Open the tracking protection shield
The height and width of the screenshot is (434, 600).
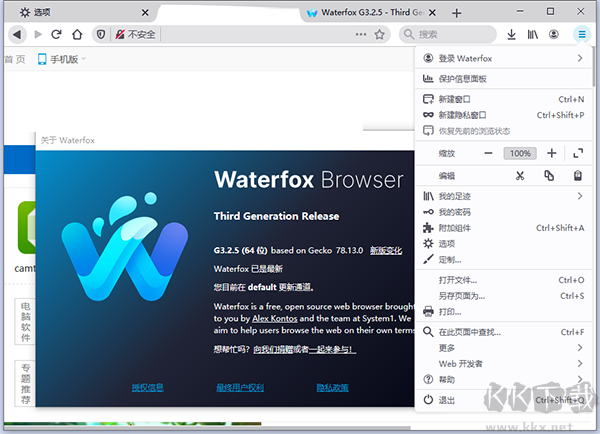pos(101,34)
